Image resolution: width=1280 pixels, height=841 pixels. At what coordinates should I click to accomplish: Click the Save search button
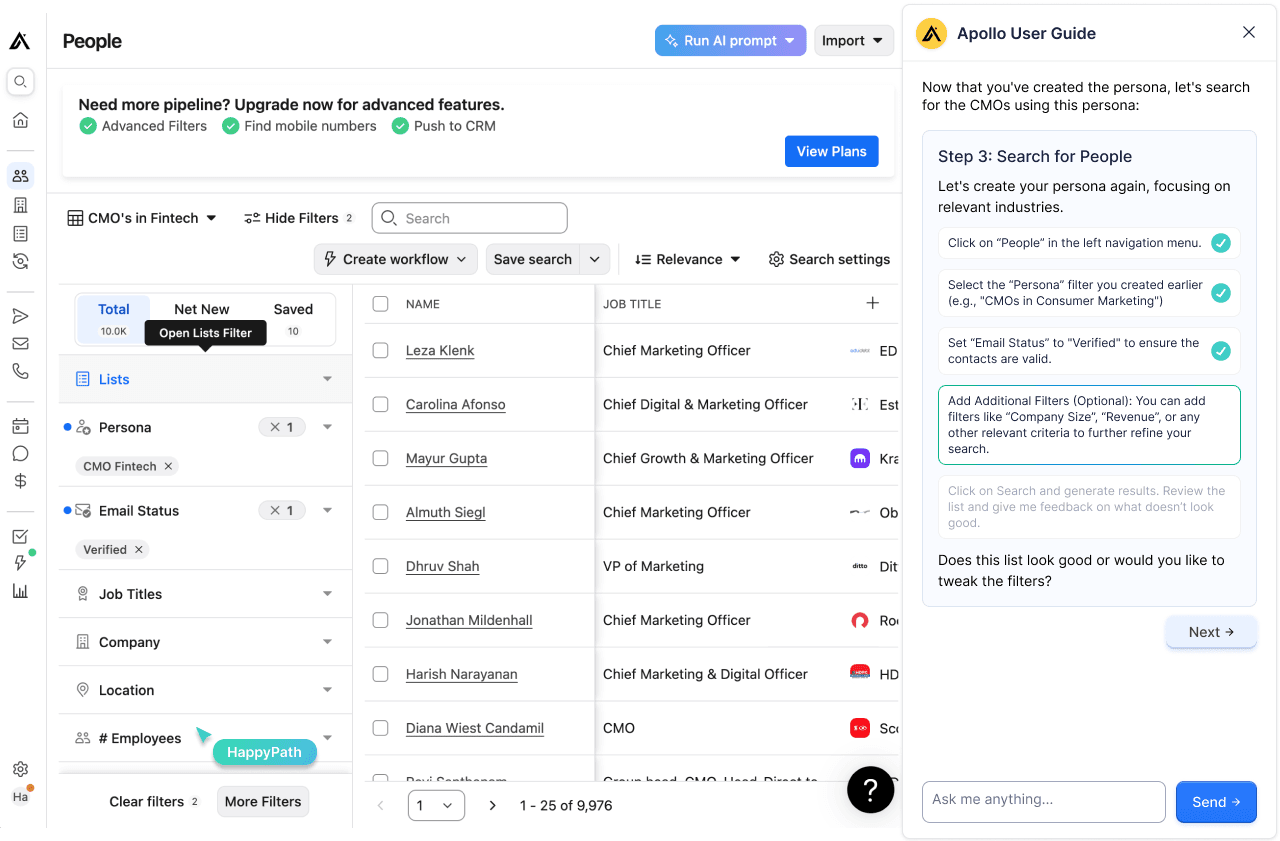[x=533, y=259]
